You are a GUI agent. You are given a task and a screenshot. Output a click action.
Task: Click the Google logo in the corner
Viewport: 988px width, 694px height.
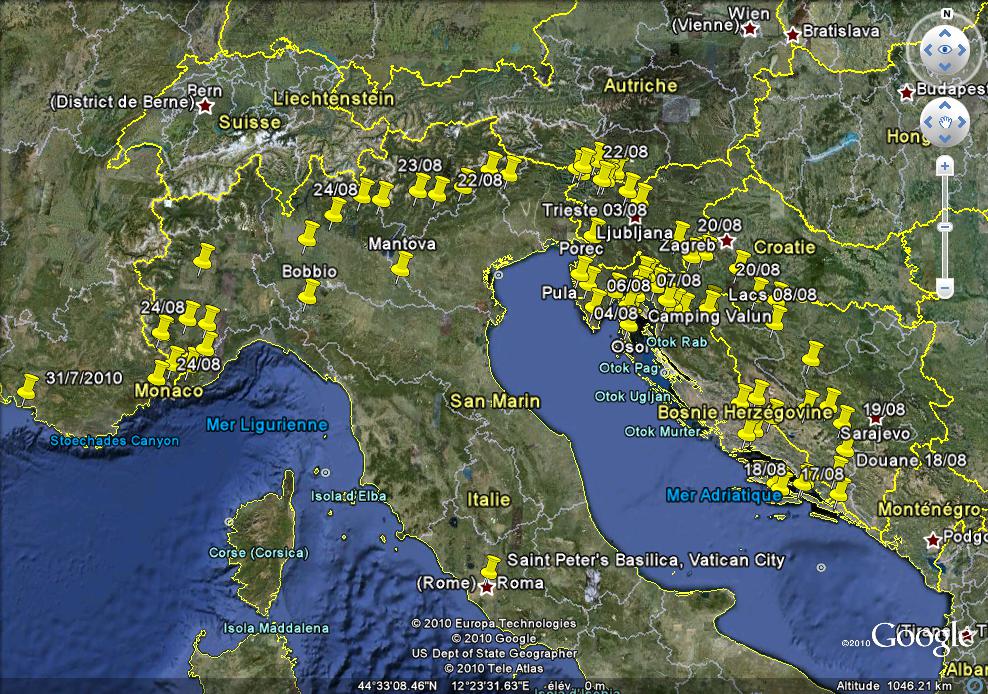tap(920, 636)
